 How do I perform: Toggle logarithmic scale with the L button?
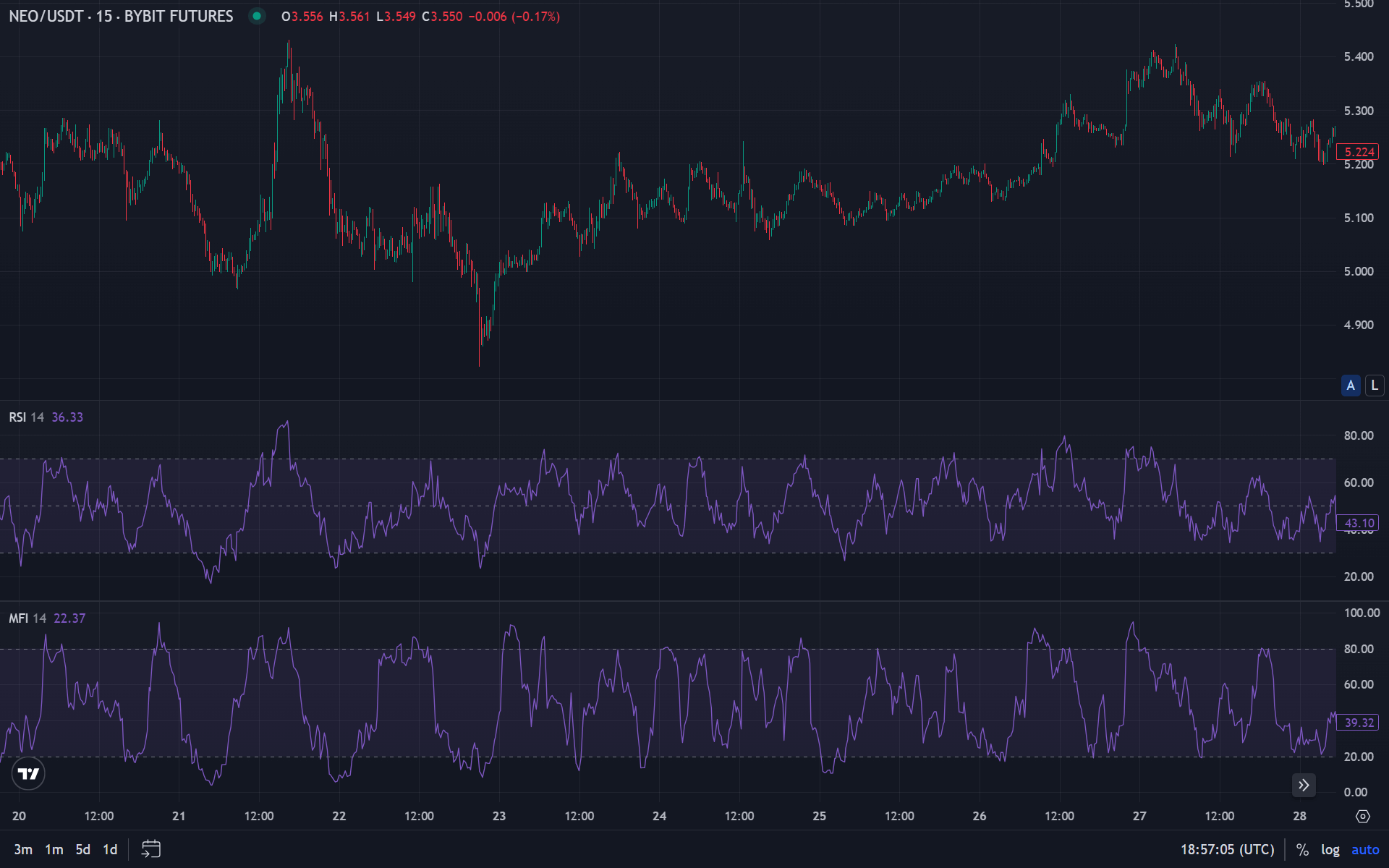1373,386
